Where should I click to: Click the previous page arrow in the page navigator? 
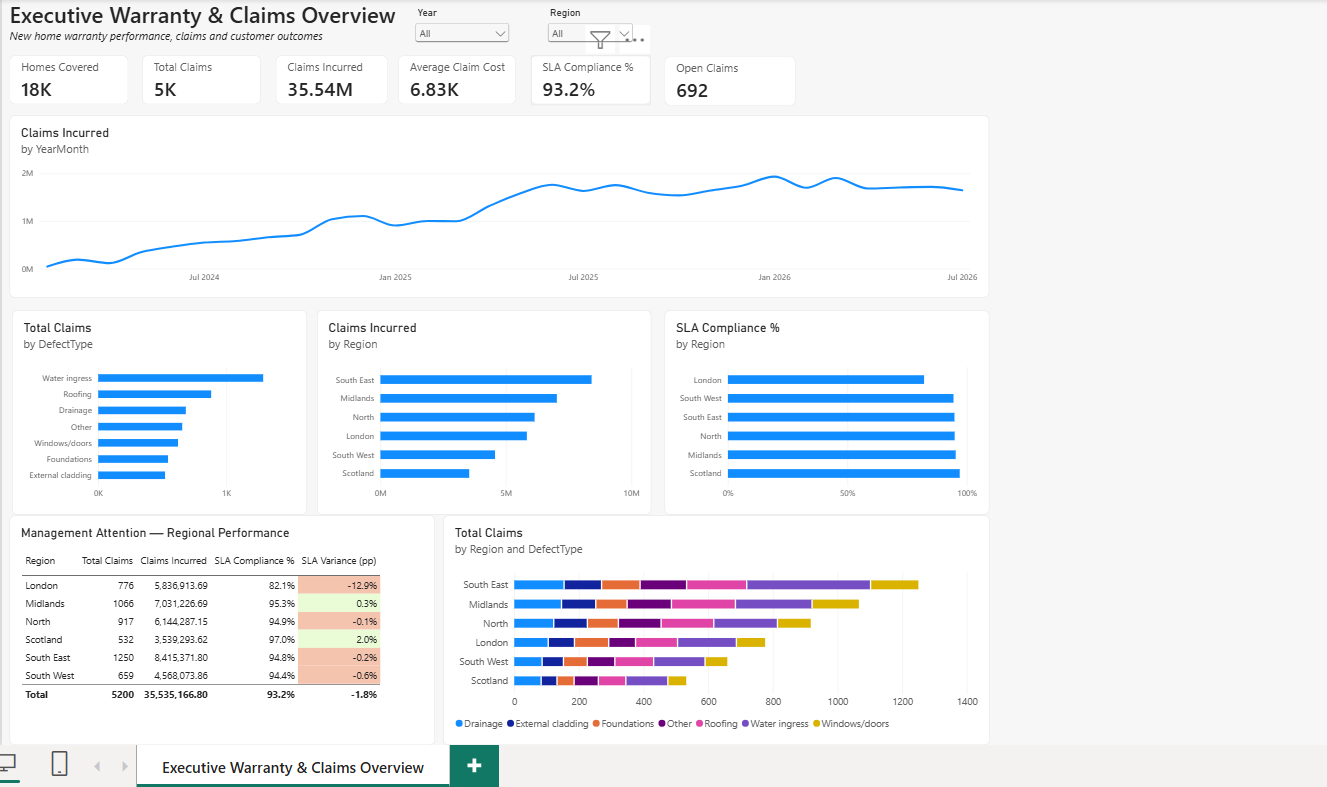tap(97, 767)
